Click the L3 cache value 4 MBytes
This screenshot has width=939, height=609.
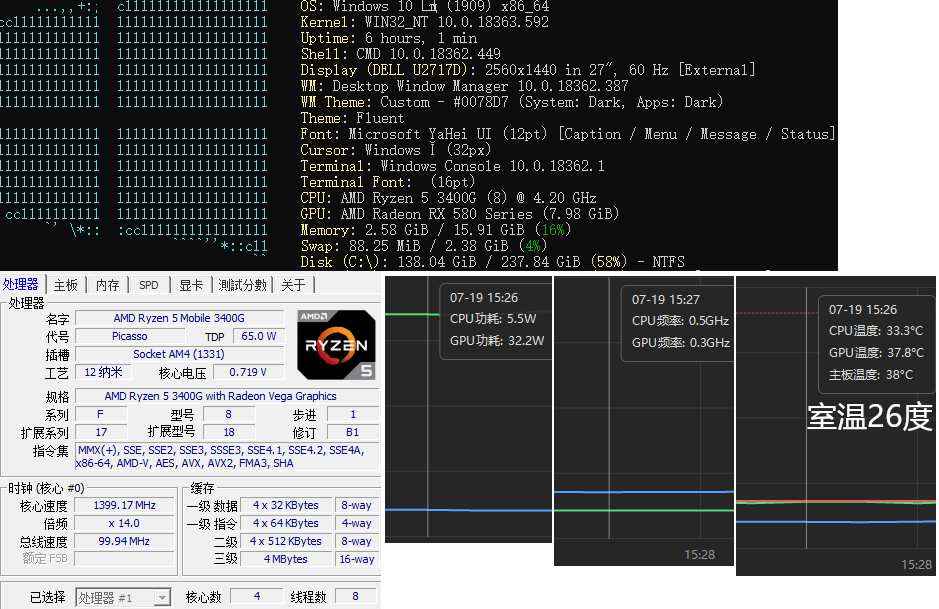click(x=286, y=559)
